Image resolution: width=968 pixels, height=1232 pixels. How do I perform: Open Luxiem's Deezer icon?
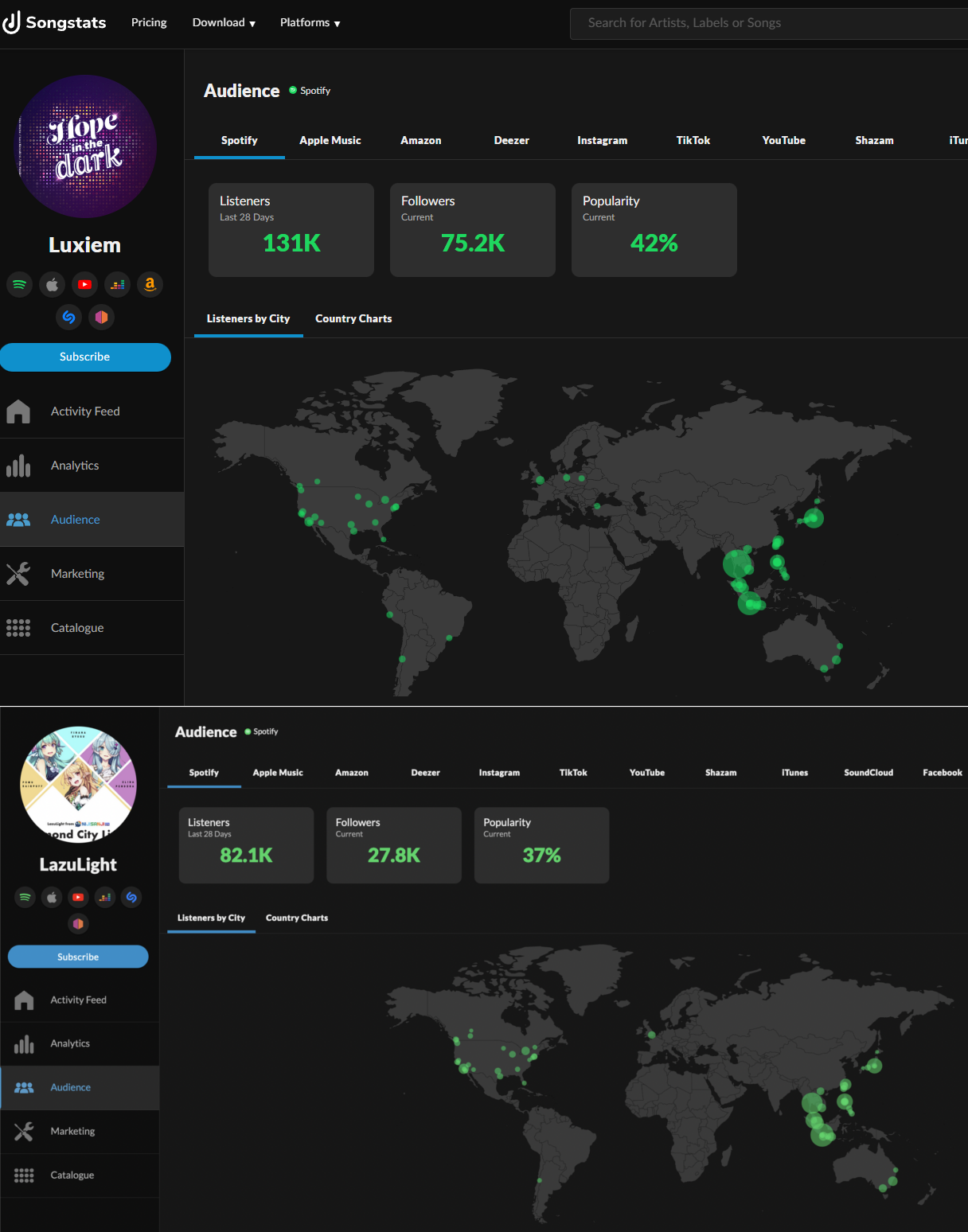[x=117, y=284]
